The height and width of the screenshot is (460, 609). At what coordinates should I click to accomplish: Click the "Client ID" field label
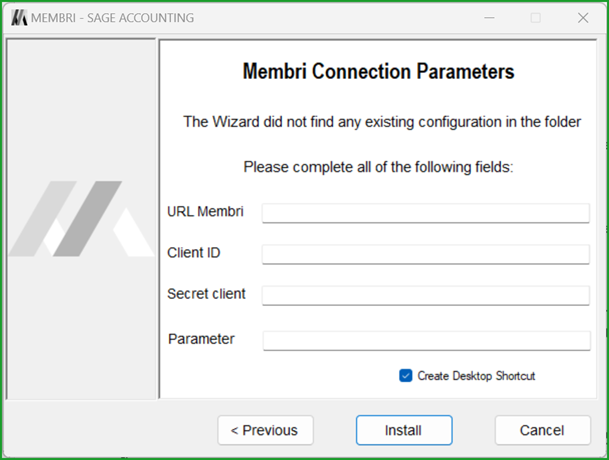click(194, 253)
